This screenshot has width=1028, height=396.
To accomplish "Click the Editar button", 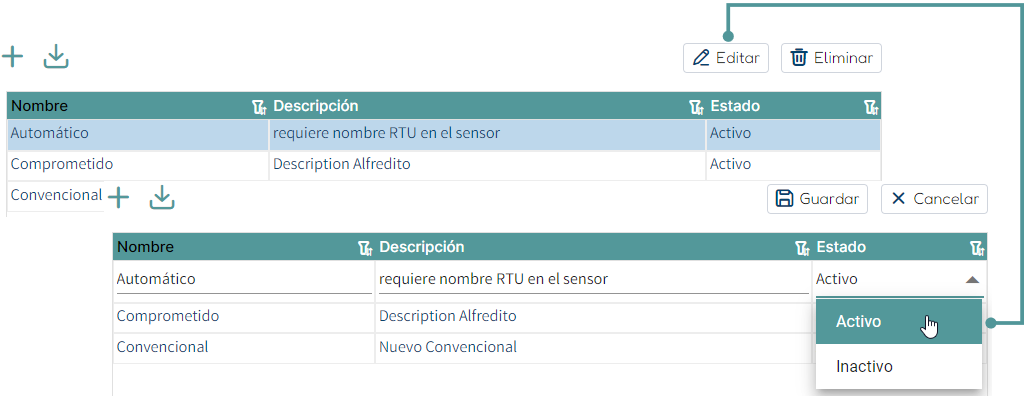I will [x=726, y=58].
